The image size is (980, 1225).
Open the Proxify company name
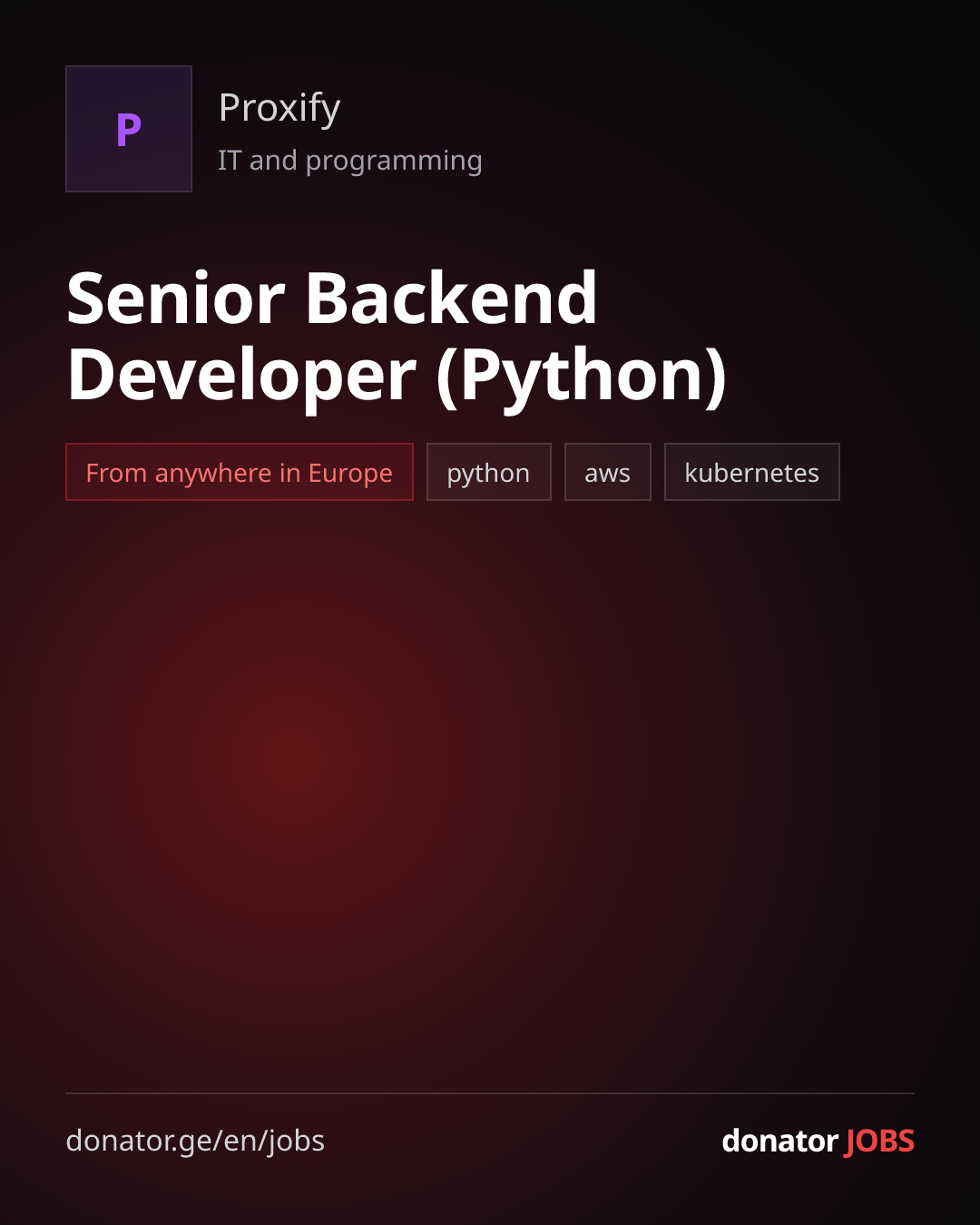(x=279, y=108)
